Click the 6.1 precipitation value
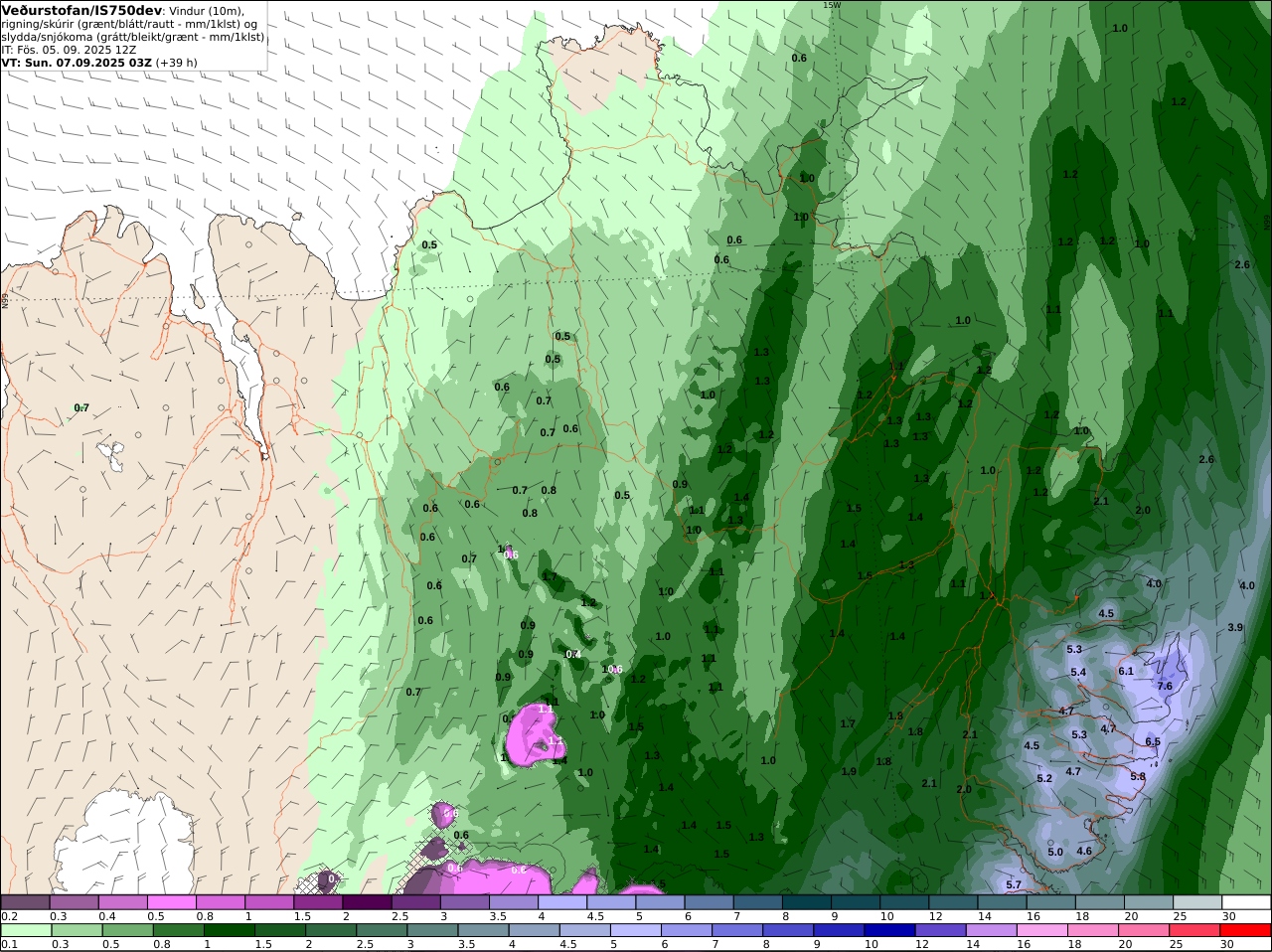 tap(1126, 672)
